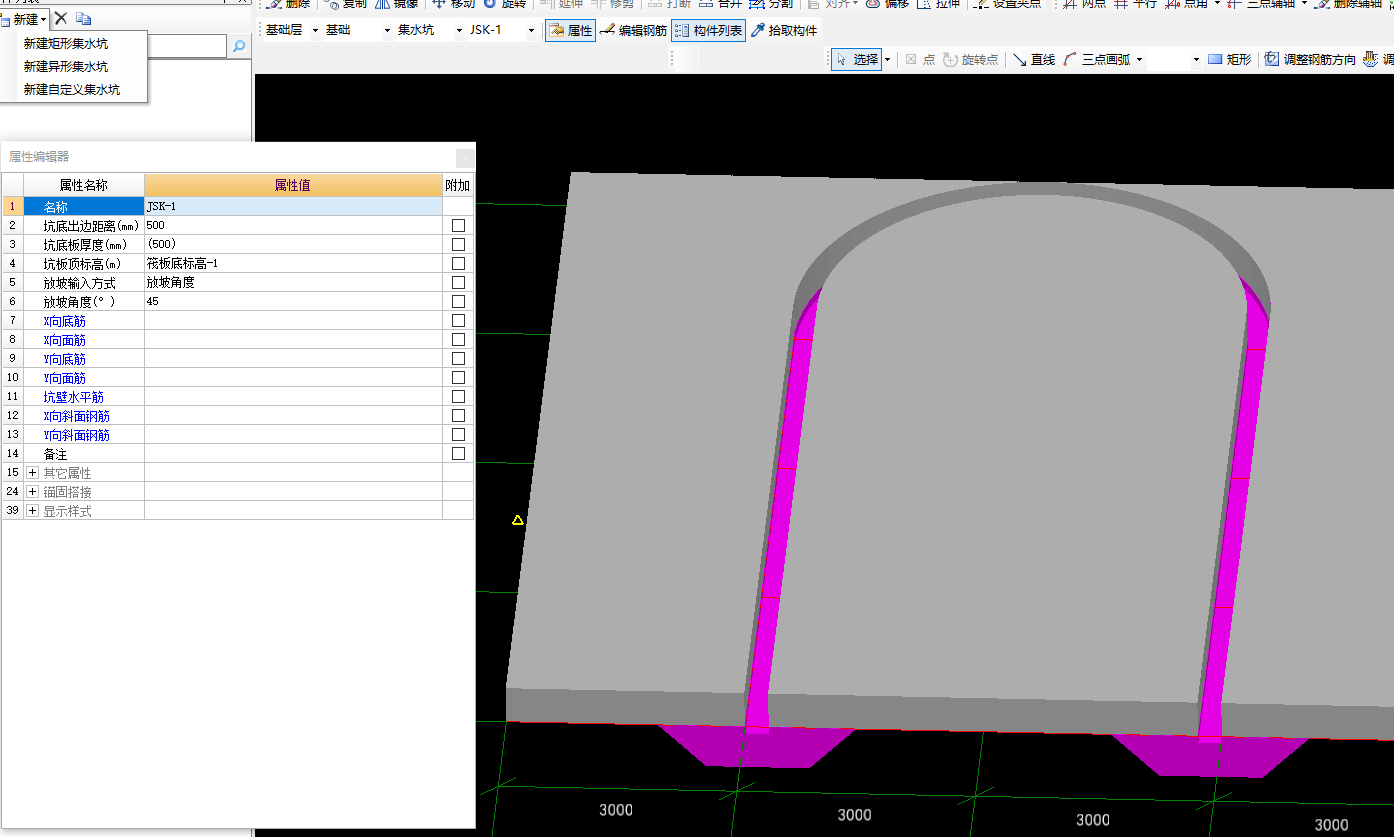Select the 矩形 rectangle drawing tool
This screenshot has height=837, width=1394.
[x=1229, y=60]
